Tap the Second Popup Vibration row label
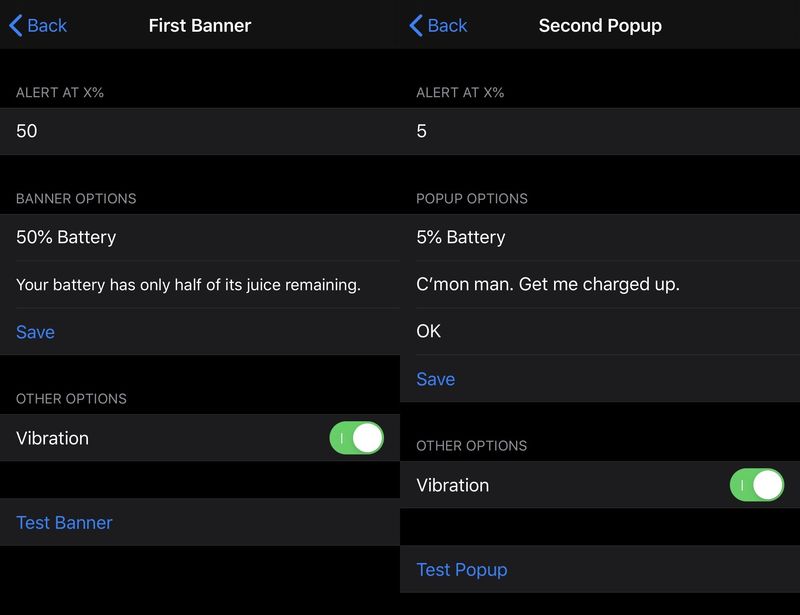This screenshot has width=800, height=615. 453,485
